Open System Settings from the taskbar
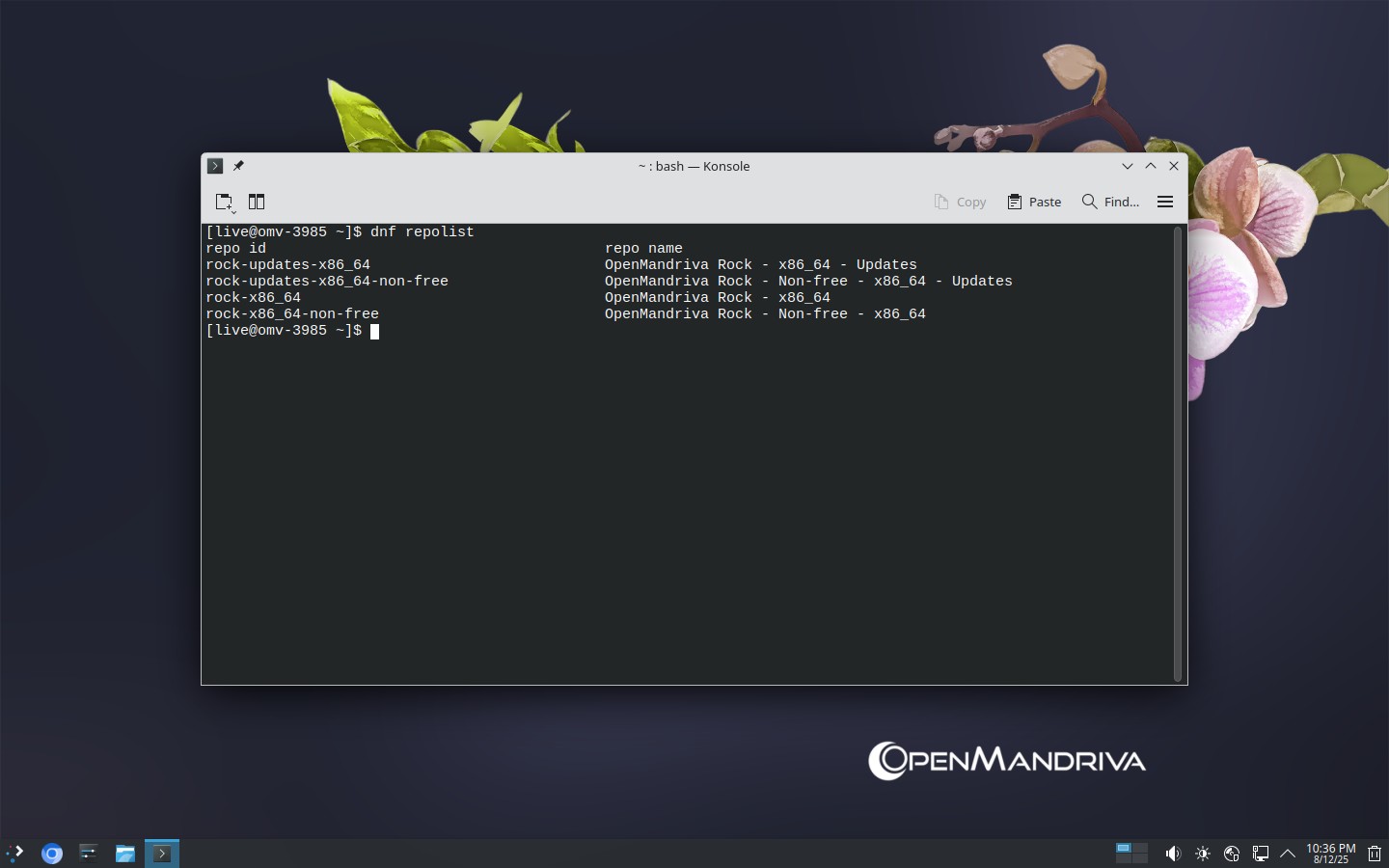Viewport: 1389px width, 868px height. pos(88,853)
